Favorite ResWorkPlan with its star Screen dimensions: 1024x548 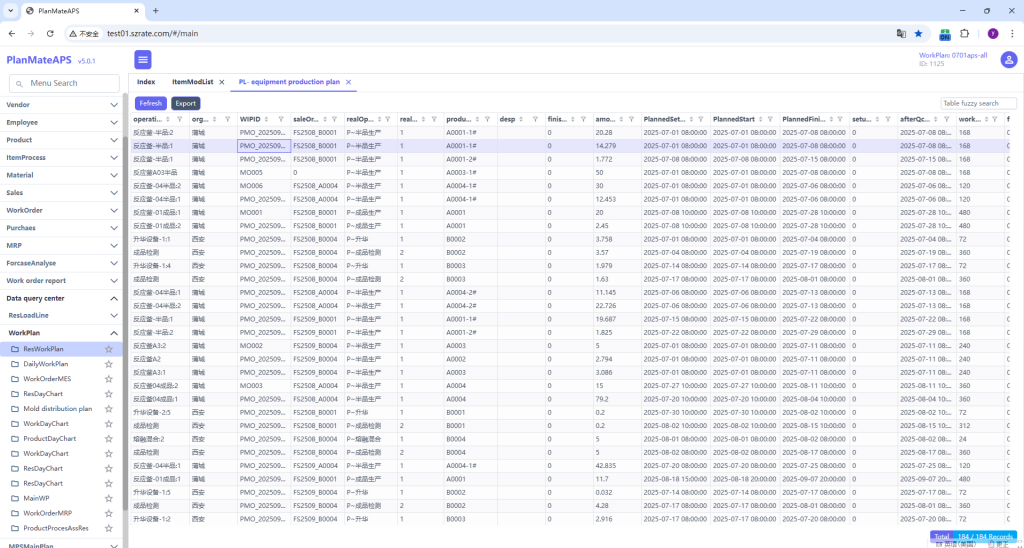[x=109, y=349]
